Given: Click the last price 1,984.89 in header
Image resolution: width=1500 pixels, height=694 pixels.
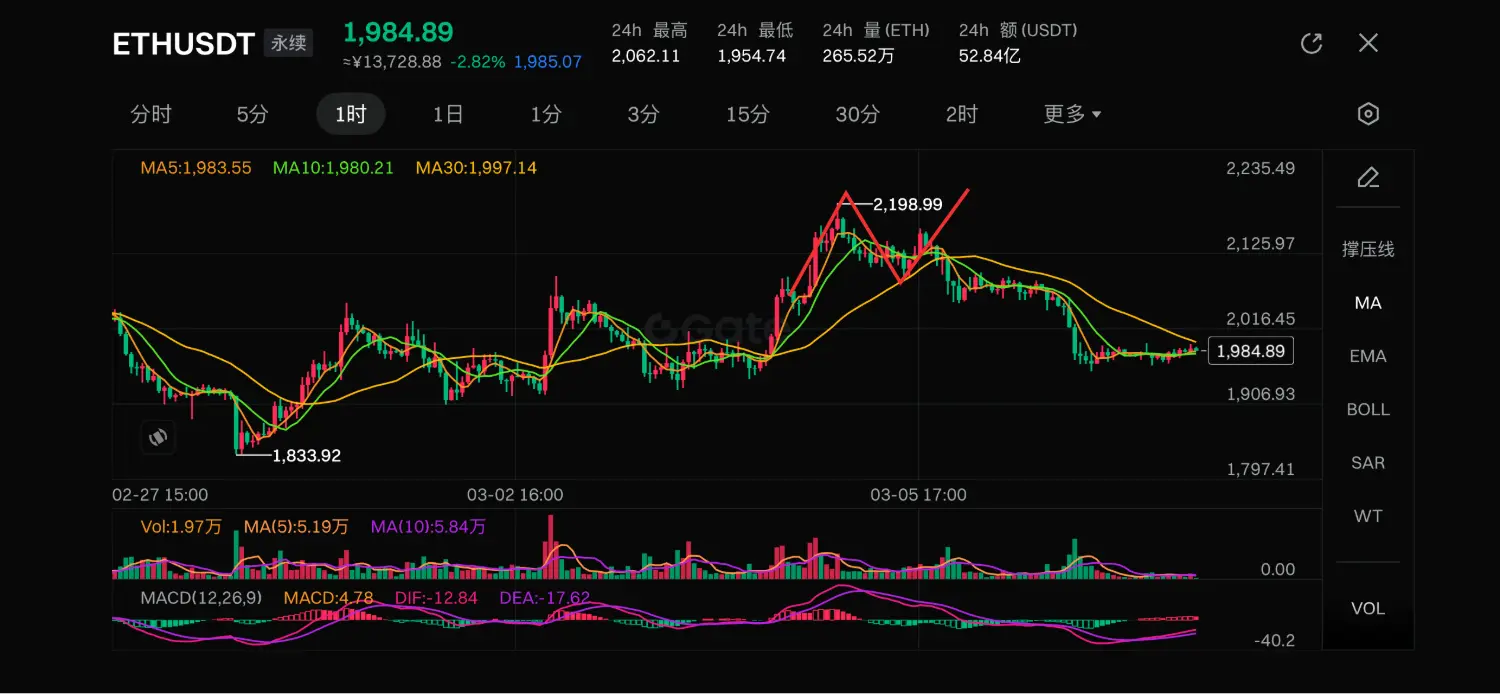Looking at the screenshot, I should point(398,33).
